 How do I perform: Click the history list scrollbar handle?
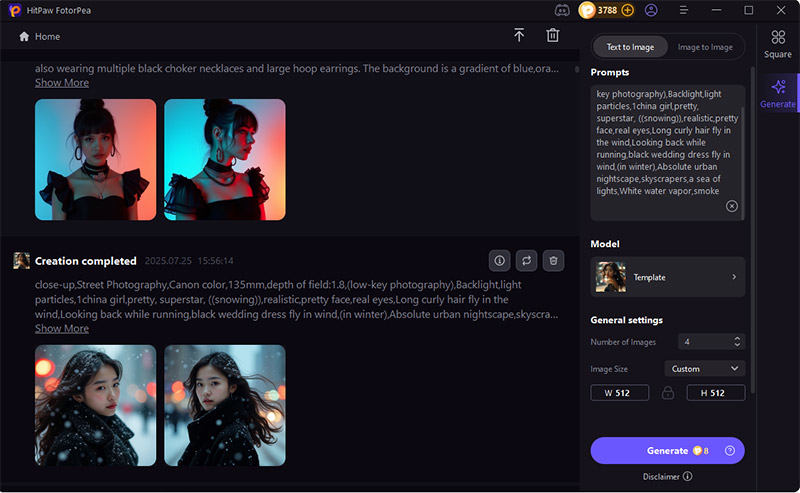click(577, 69)
